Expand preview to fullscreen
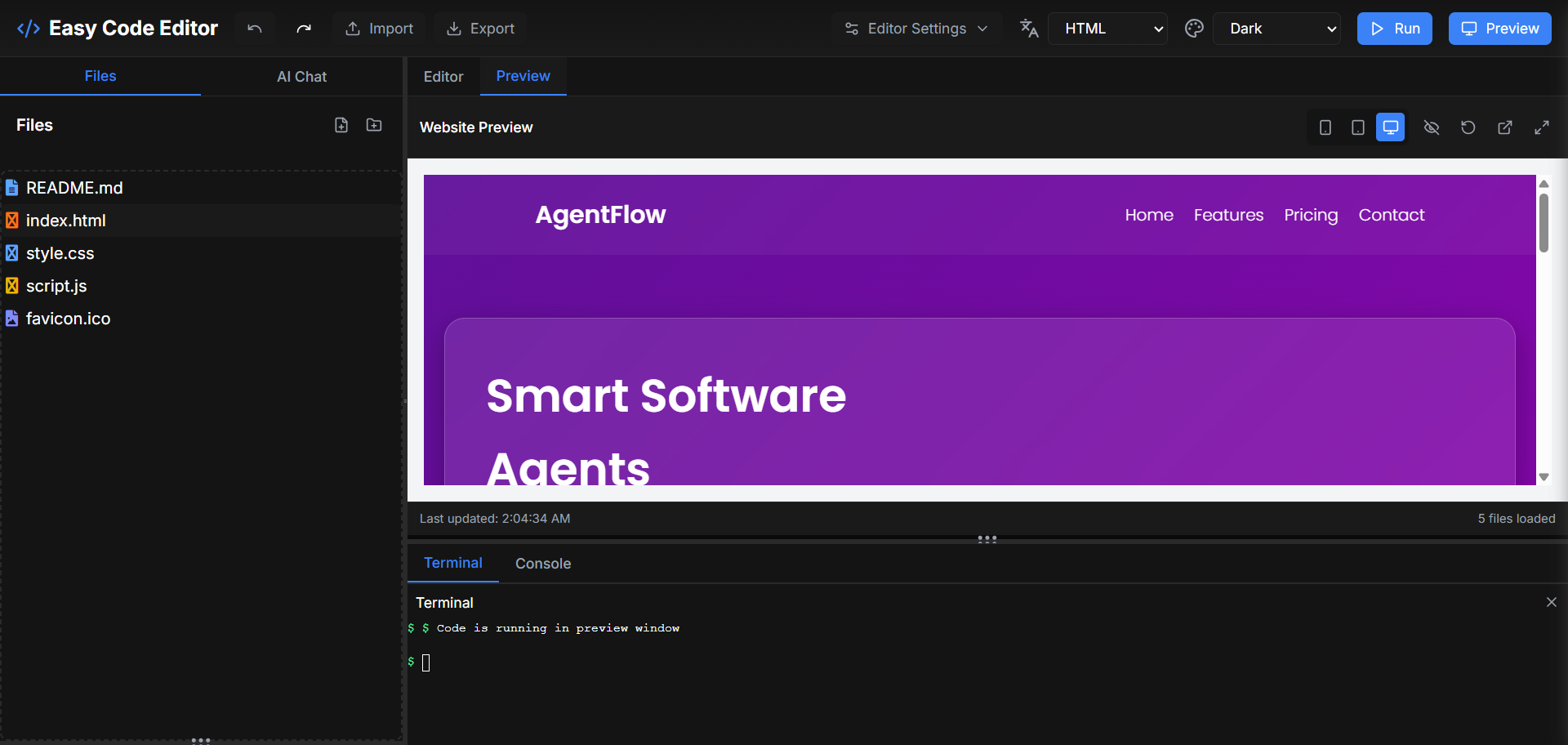 tap(1542, 127)
